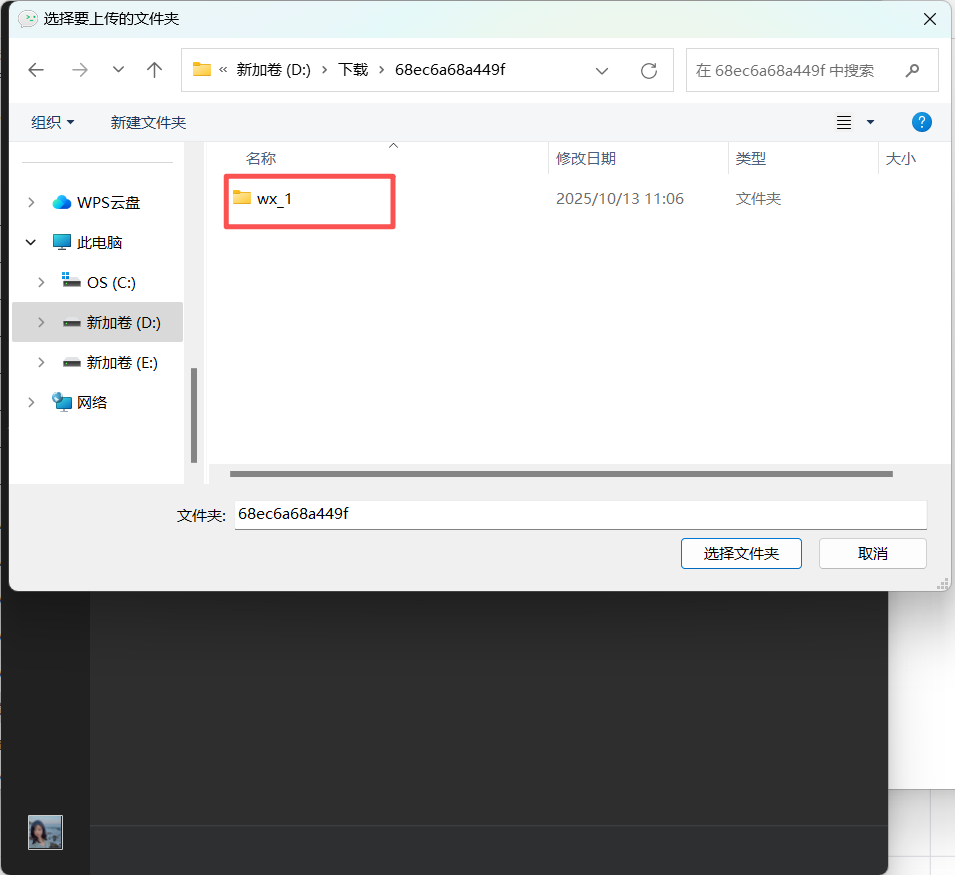This screenshot has height=875, width=955.
Task: Expand the address bar history dropdown
Action: 602,71
